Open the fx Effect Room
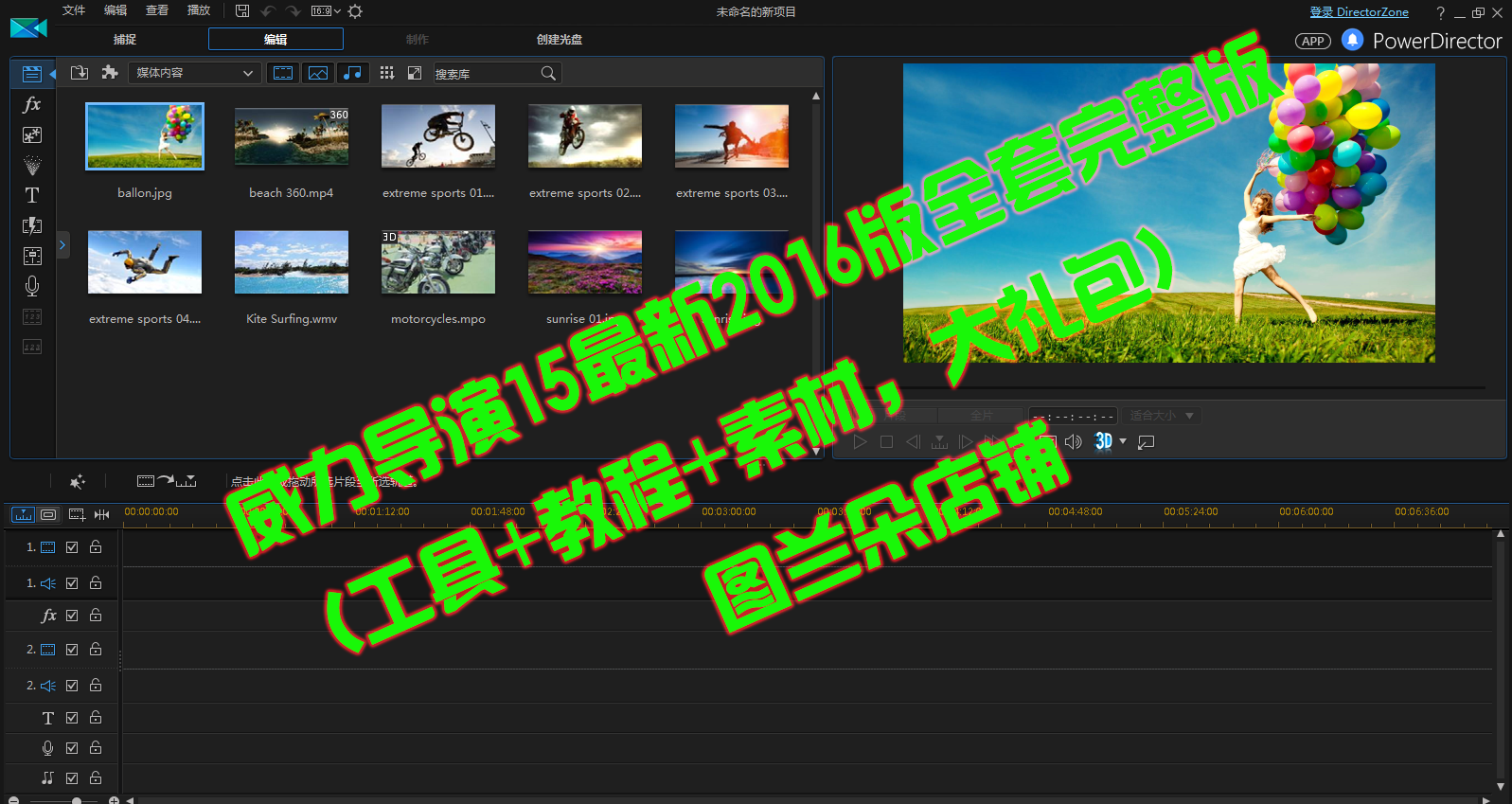Viewport: 1512px width, 804px height. tap(31, 104)
